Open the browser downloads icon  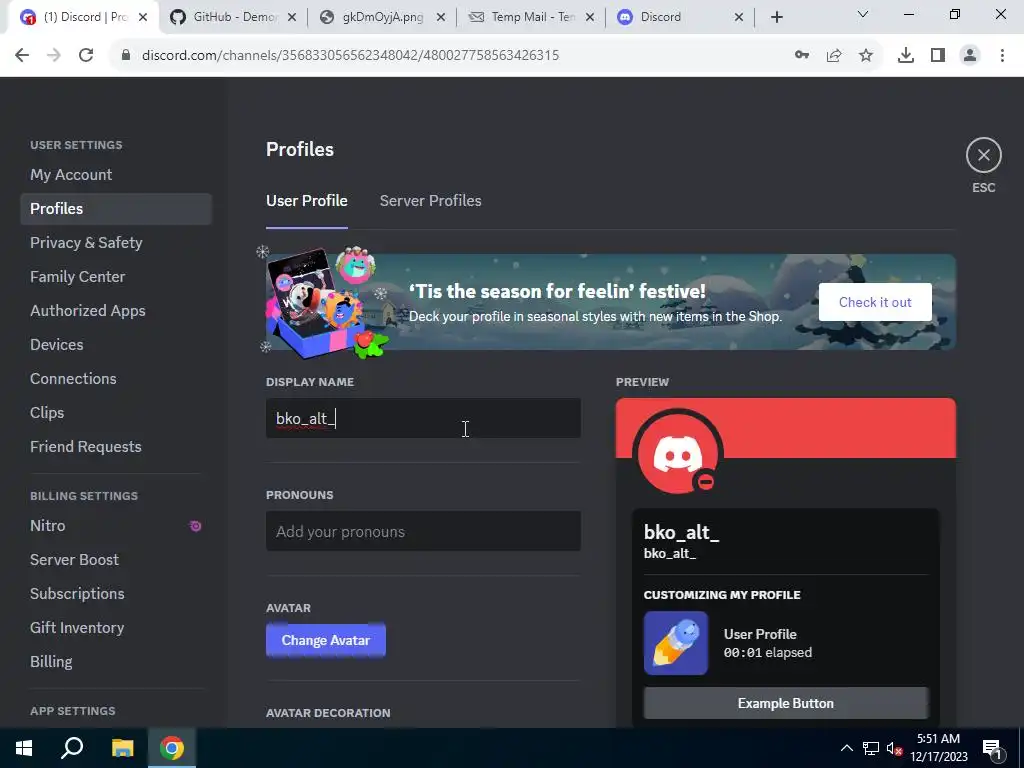(906, 55)
